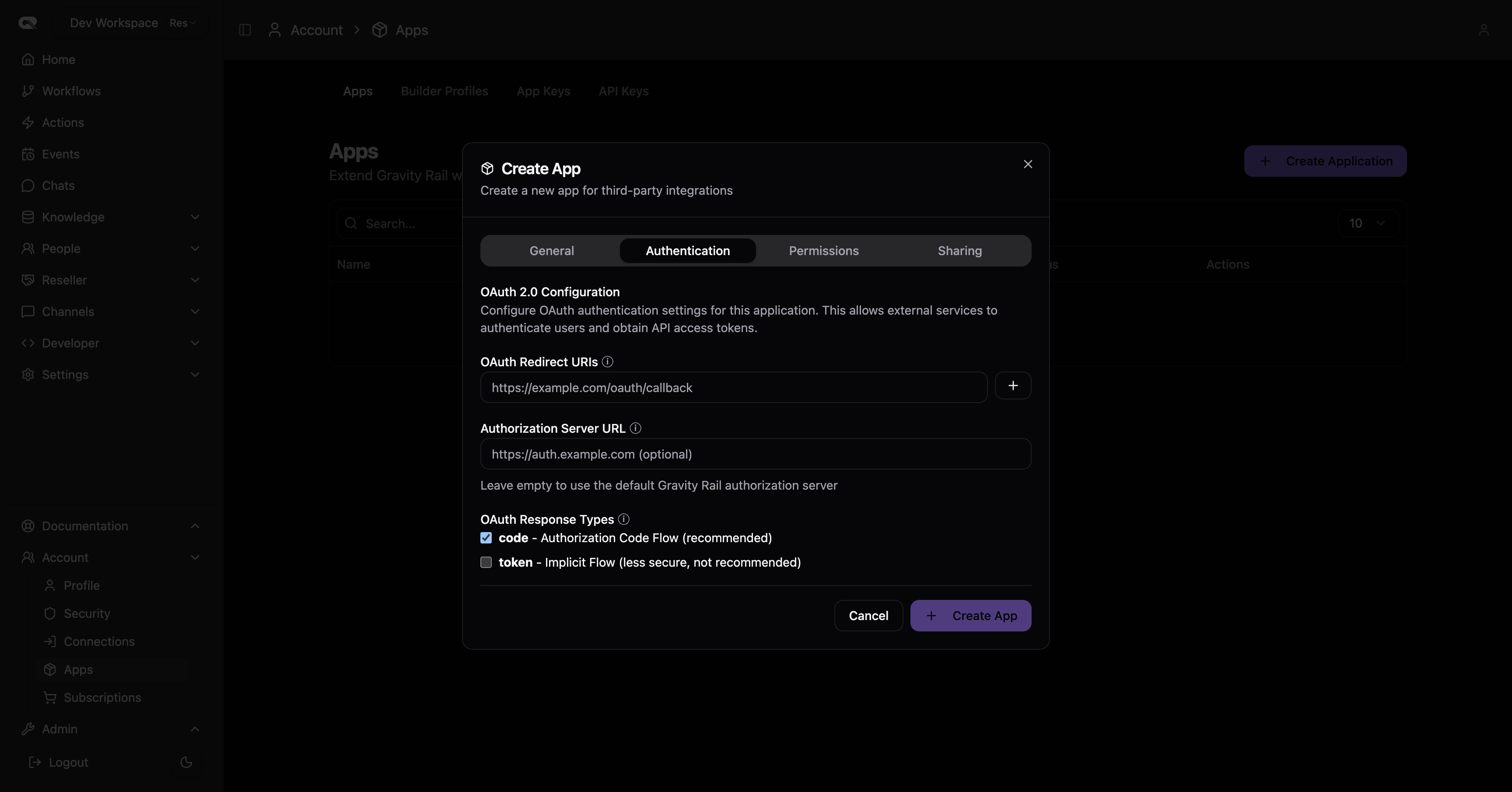Viewport: 1512px width, 792px height.
Task: Click the Admin wrench icon
Action: coord(28,729)
